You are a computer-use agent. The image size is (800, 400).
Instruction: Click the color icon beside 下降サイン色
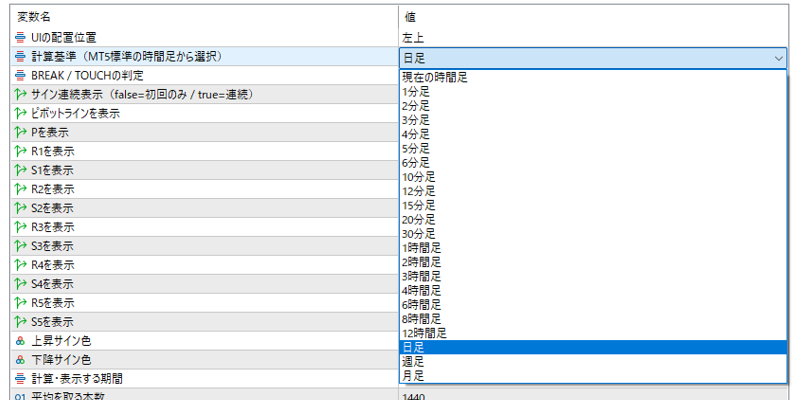20,360
